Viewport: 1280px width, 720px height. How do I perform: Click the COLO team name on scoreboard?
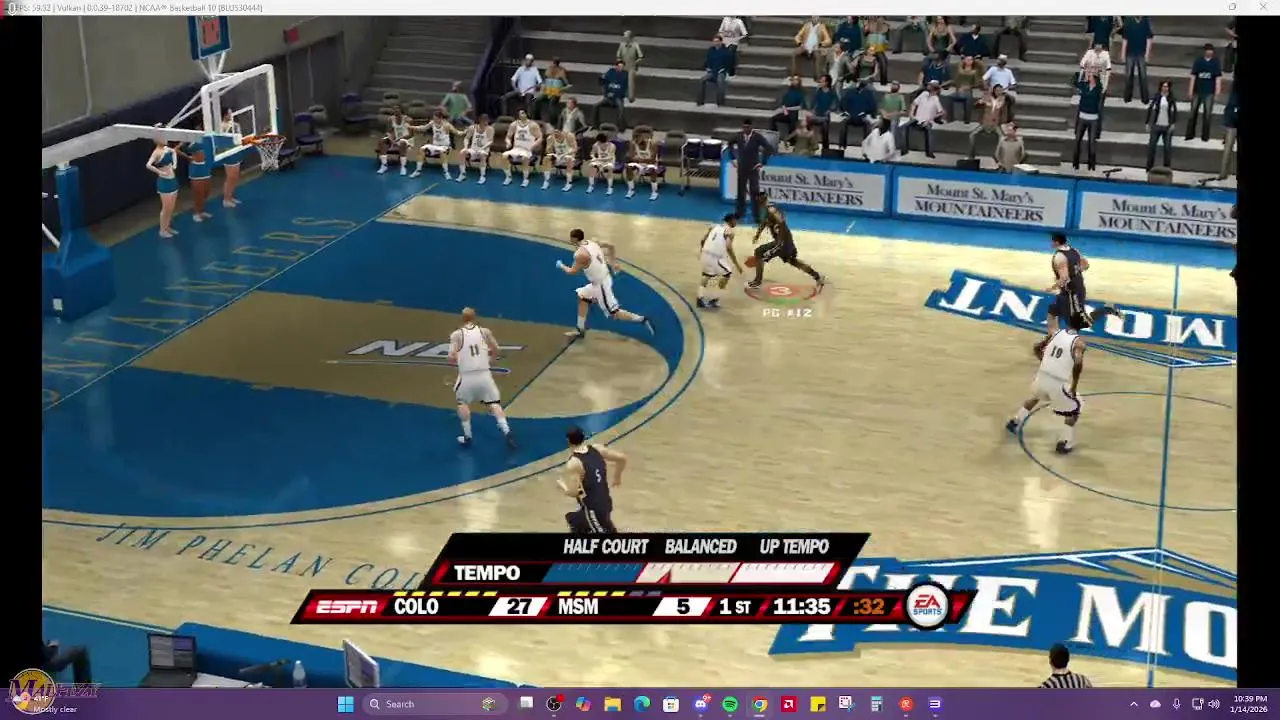point(416,607)
